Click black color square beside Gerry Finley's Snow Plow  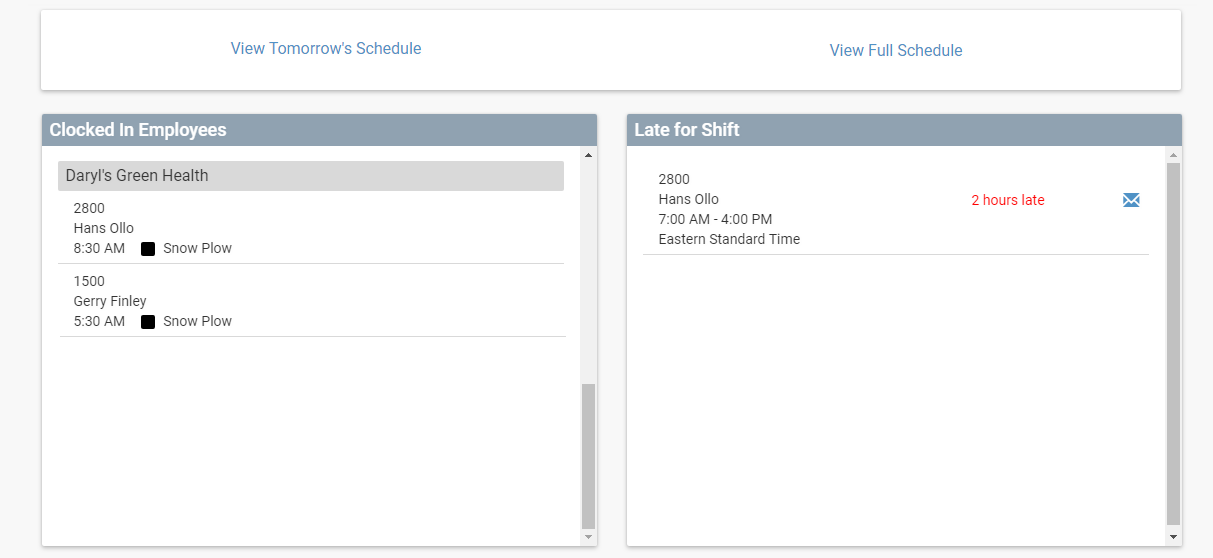coord(148,322)
